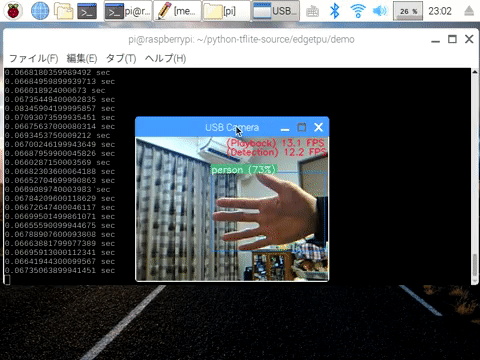Click the person (73%) detection label

244,170
